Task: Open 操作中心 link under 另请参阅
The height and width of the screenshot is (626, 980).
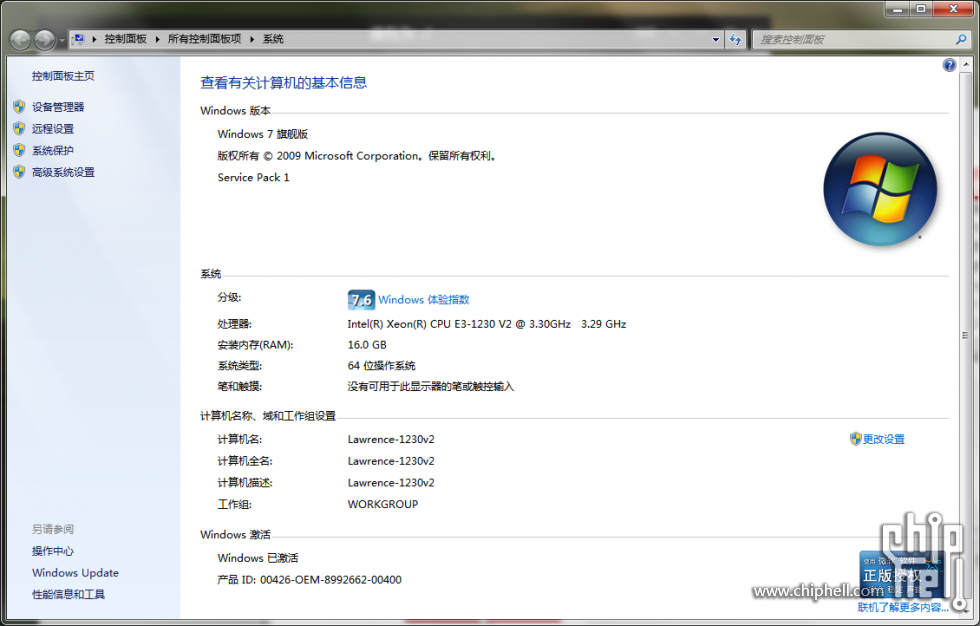Action: coord(53,551)
